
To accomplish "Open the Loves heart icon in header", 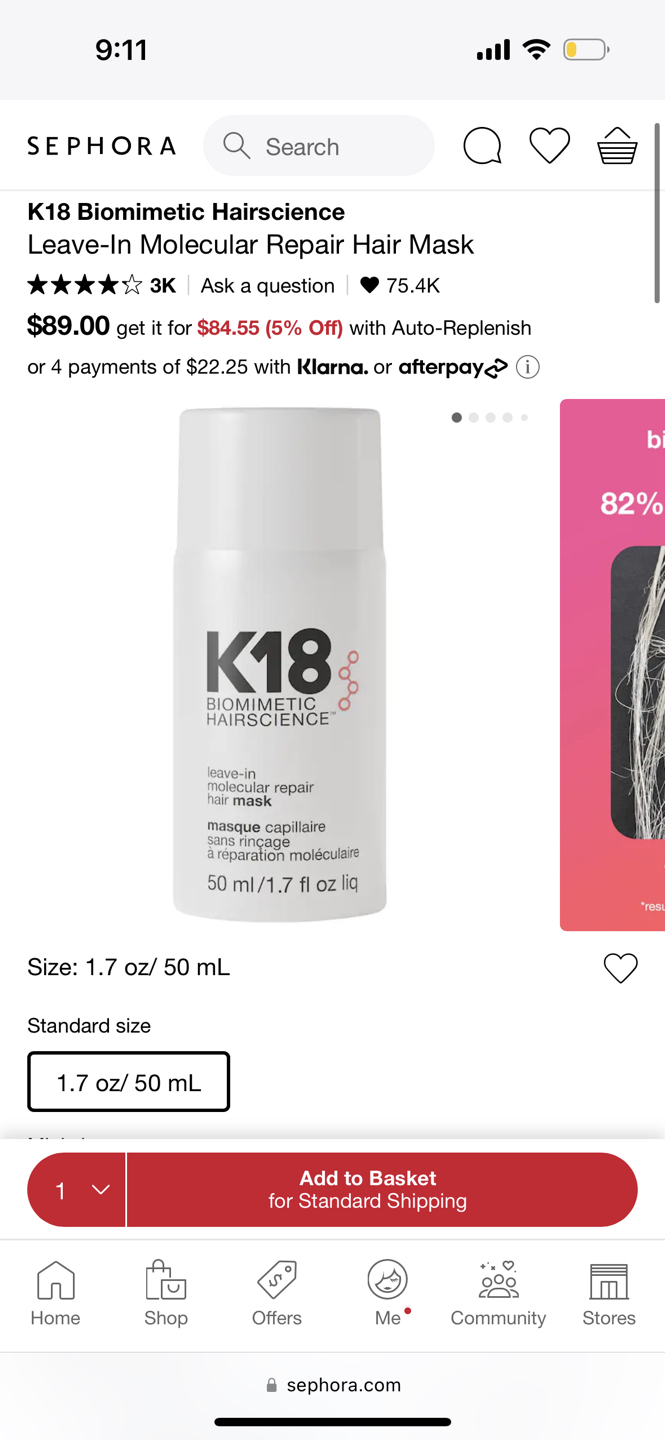I will click(x=549, y=146).
